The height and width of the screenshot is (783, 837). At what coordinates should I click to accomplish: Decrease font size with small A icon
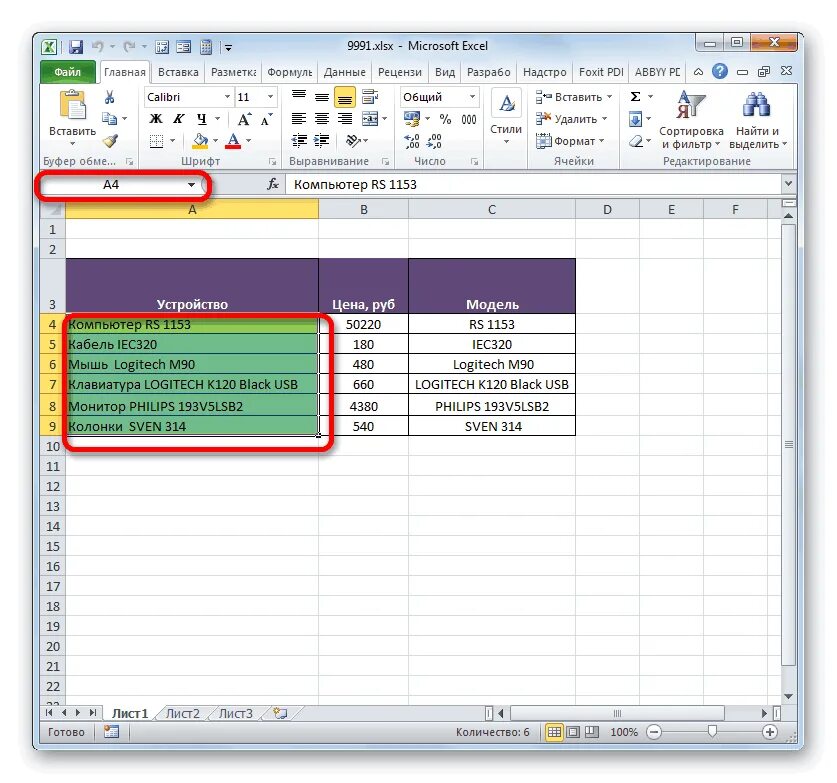[x=266, y=119]
